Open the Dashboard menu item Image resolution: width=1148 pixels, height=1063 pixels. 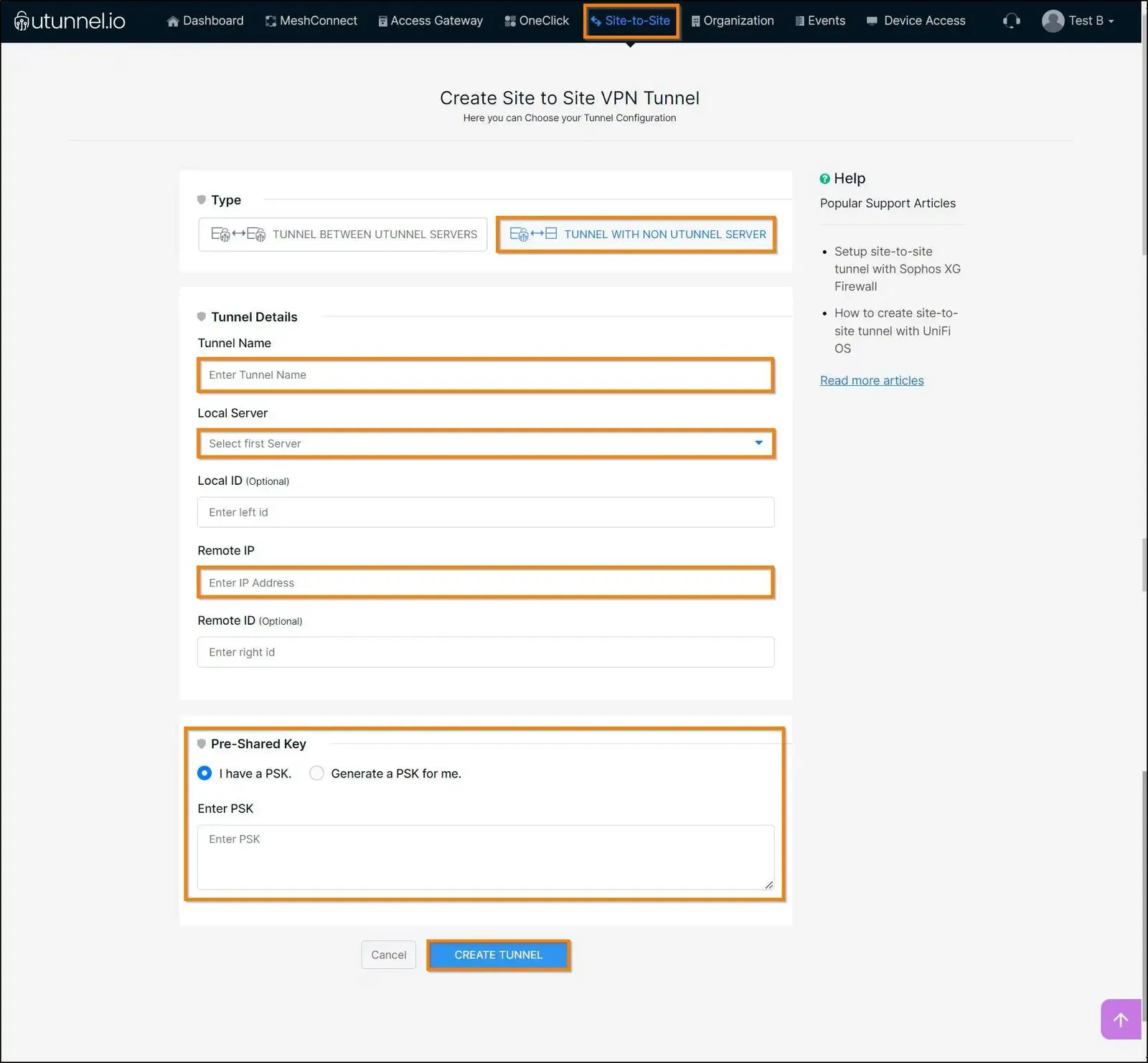205,21
